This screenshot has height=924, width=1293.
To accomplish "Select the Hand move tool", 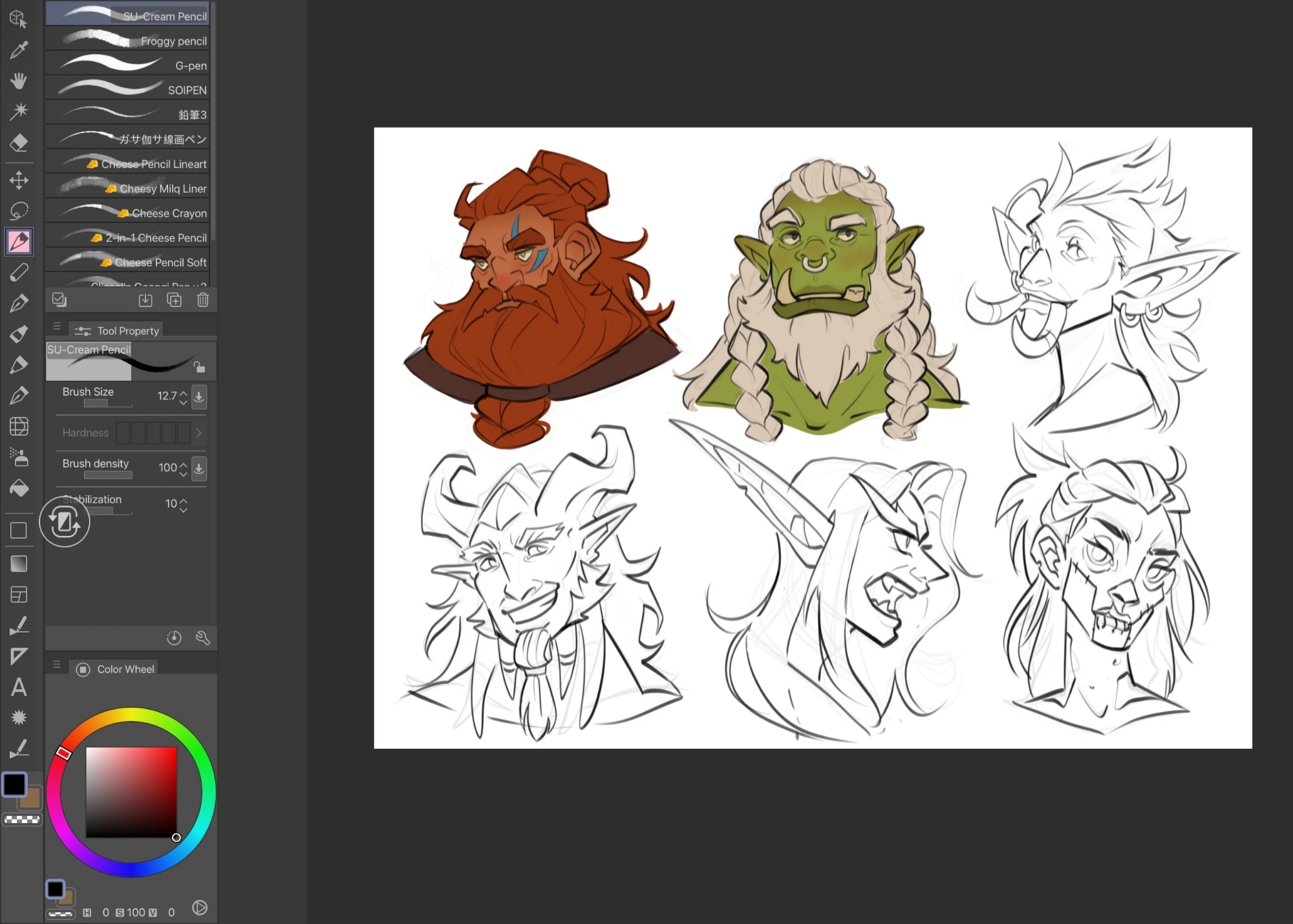I will pos(19,81).
